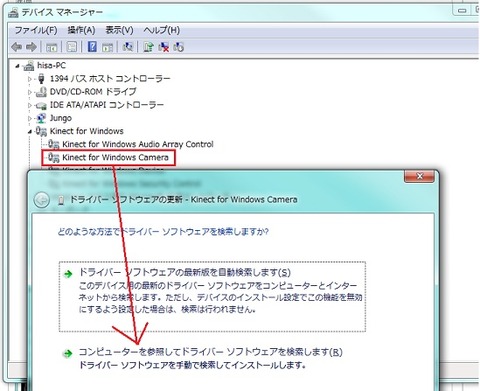480x391 pixels.
Task: Click the blue question mark Help icon
Action: pos(92,47)
